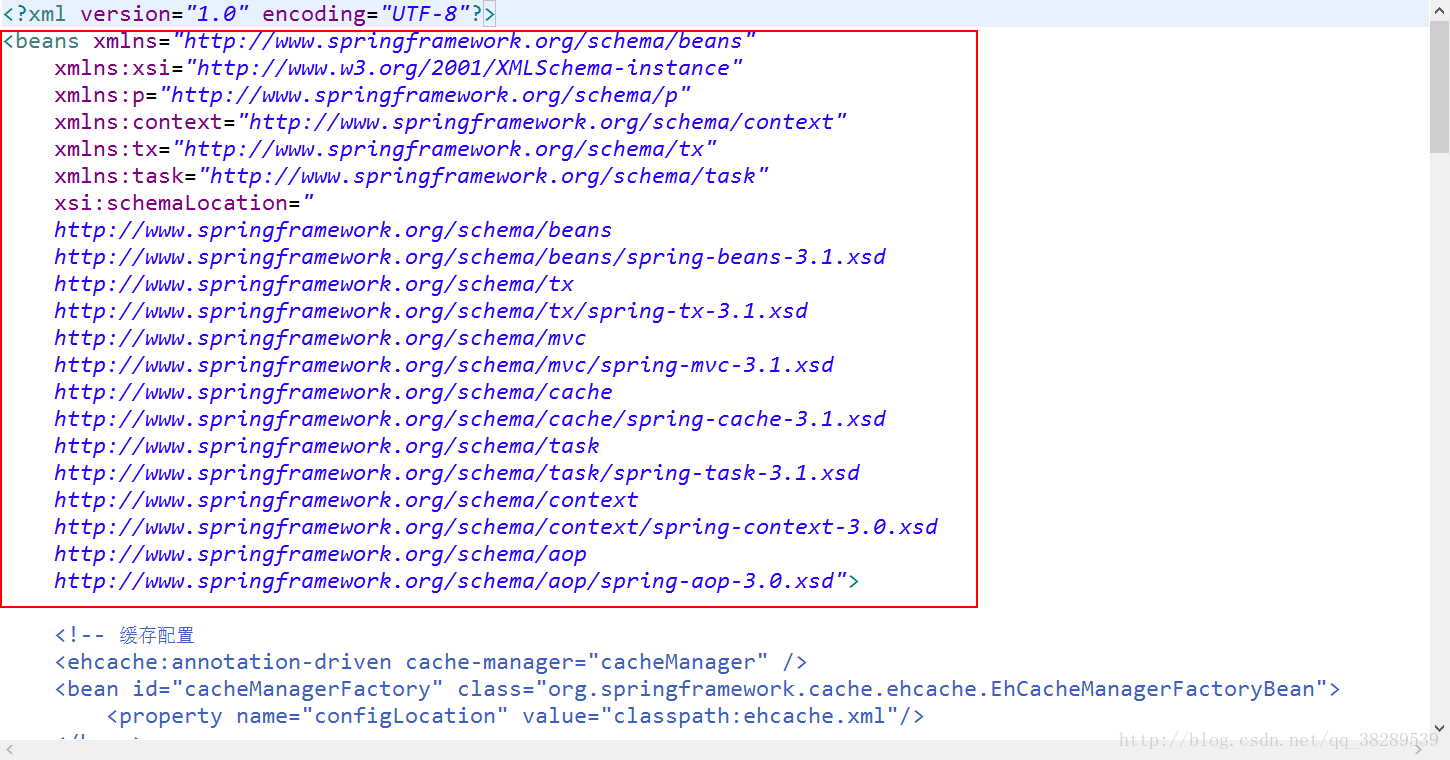This screenshot has height=760, width=1450.
Task: Click the vertical scrollbar up arrow
Action: (x=1439, y=10)
